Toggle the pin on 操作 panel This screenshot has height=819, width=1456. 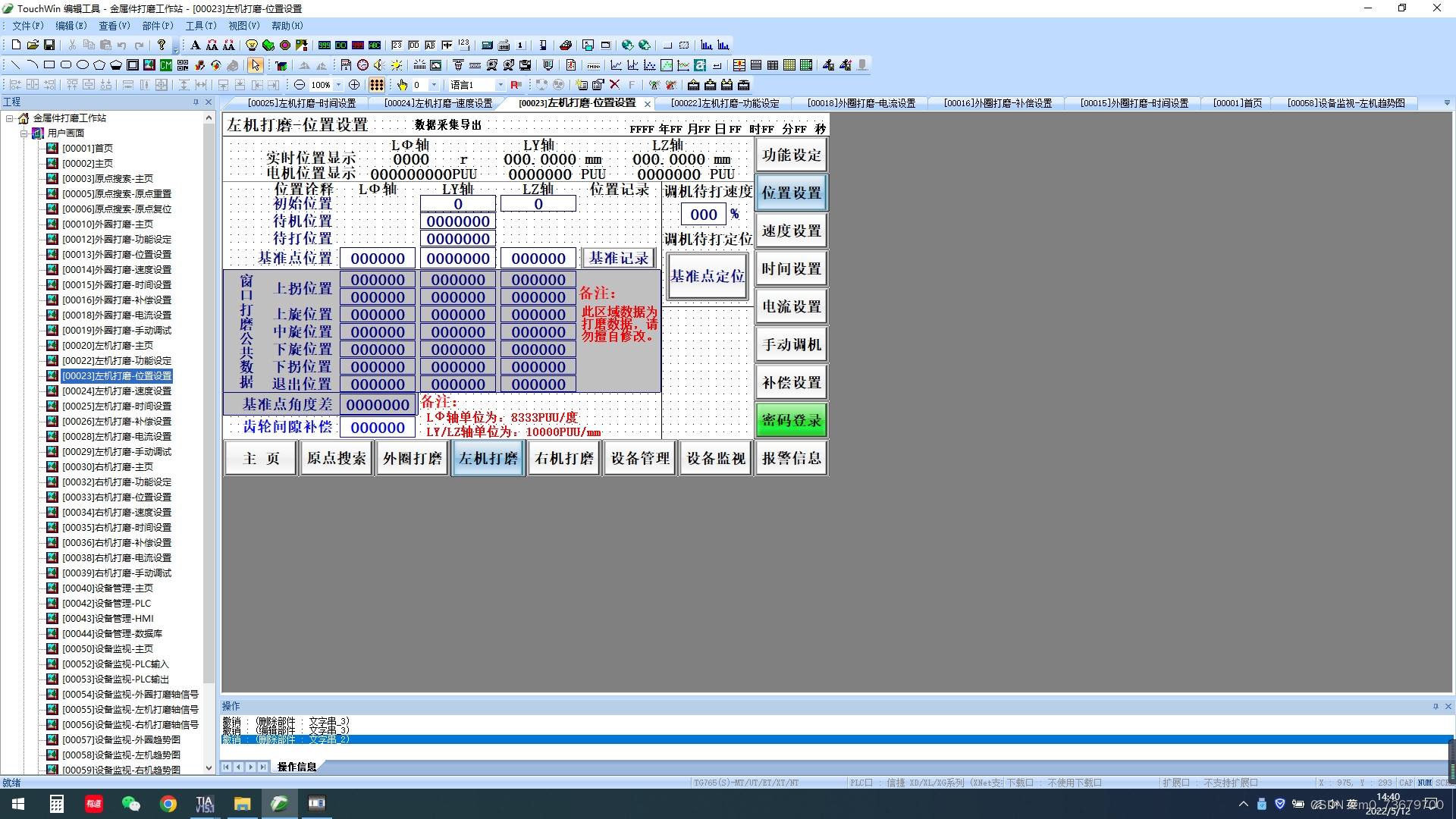coord(1436,707)
